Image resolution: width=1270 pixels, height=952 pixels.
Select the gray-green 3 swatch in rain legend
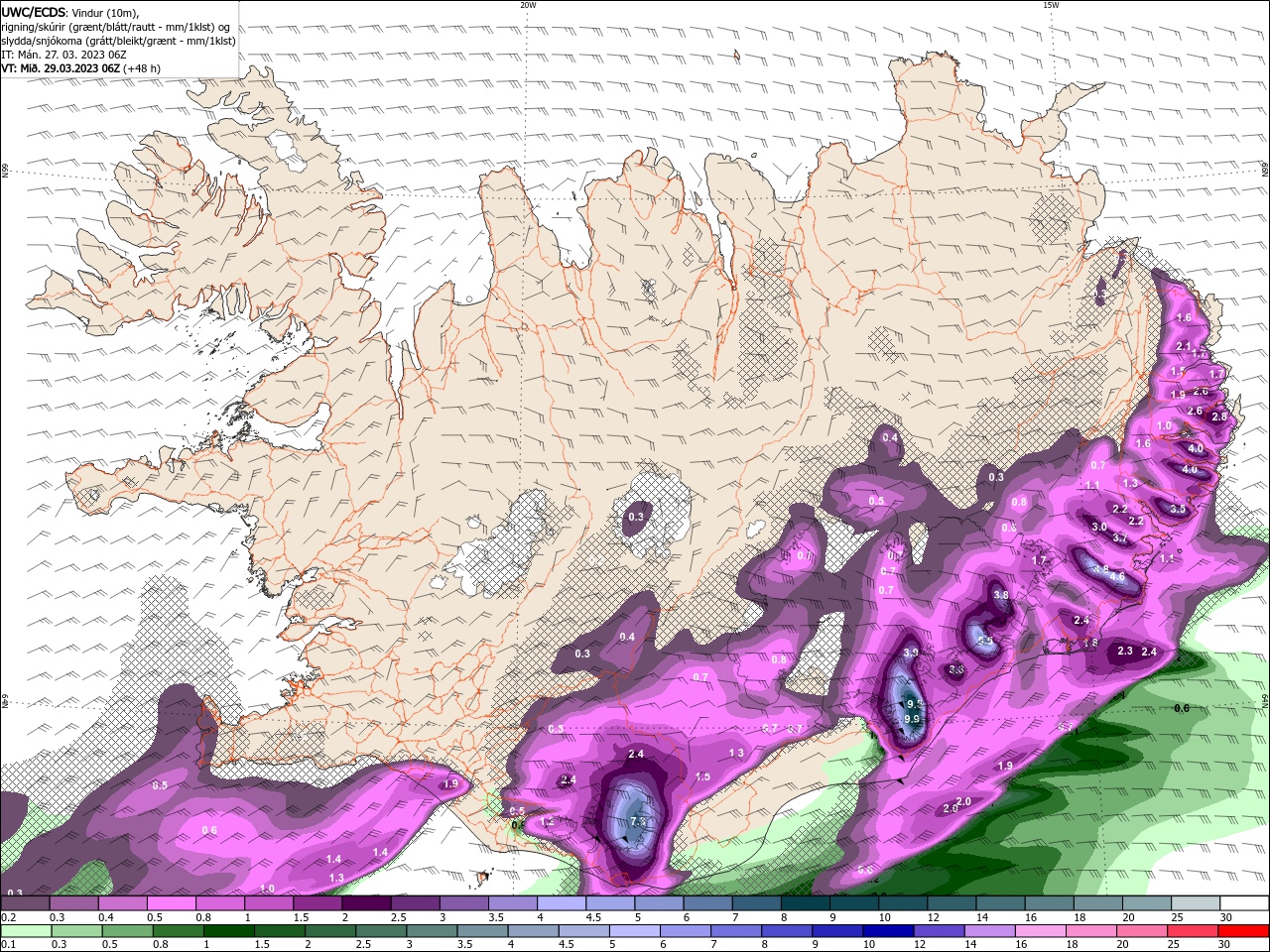[432, 931]
